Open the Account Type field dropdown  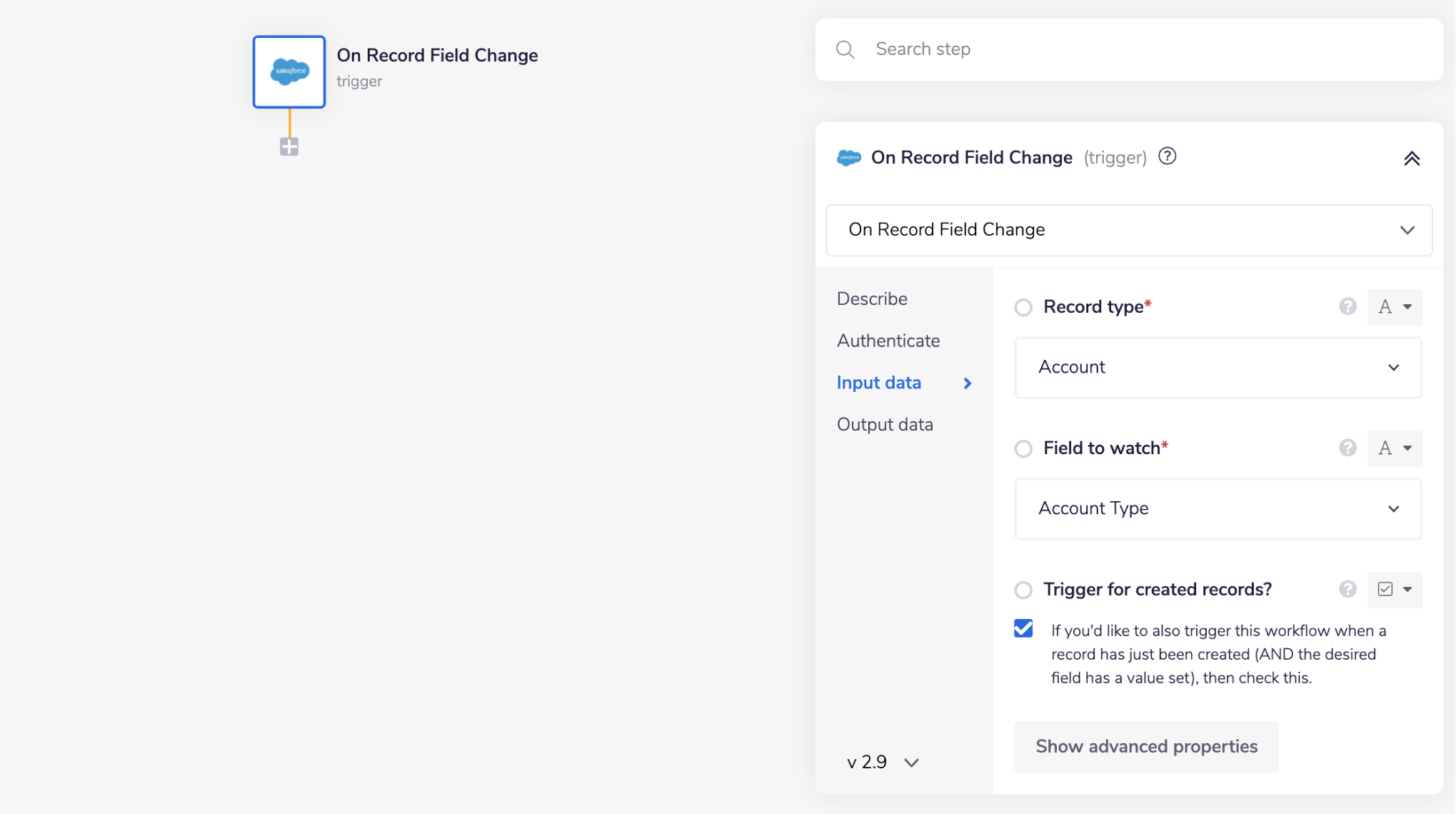1217,508
